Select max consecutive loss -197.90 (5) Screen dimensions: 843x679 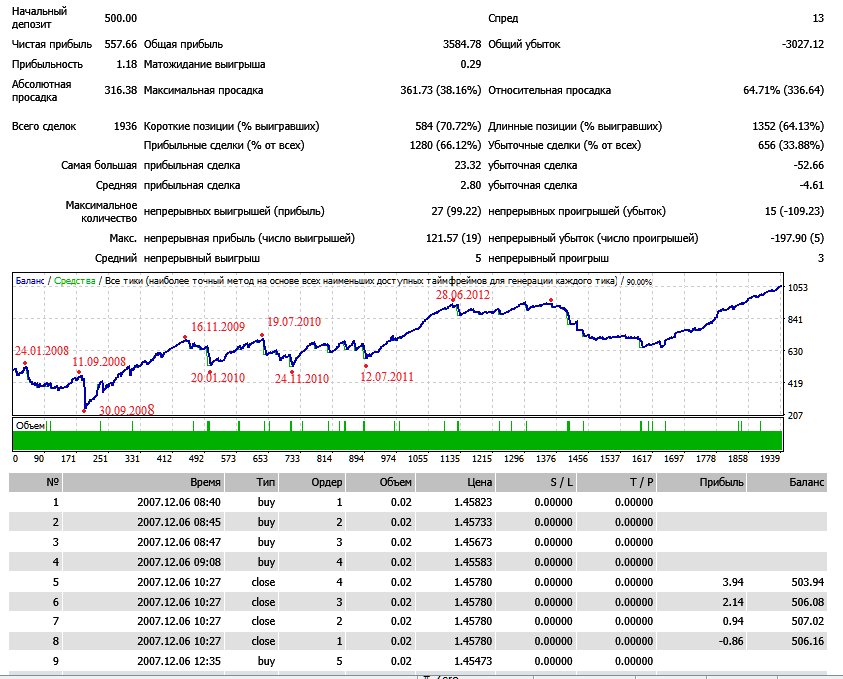click(x=797, y=238)
